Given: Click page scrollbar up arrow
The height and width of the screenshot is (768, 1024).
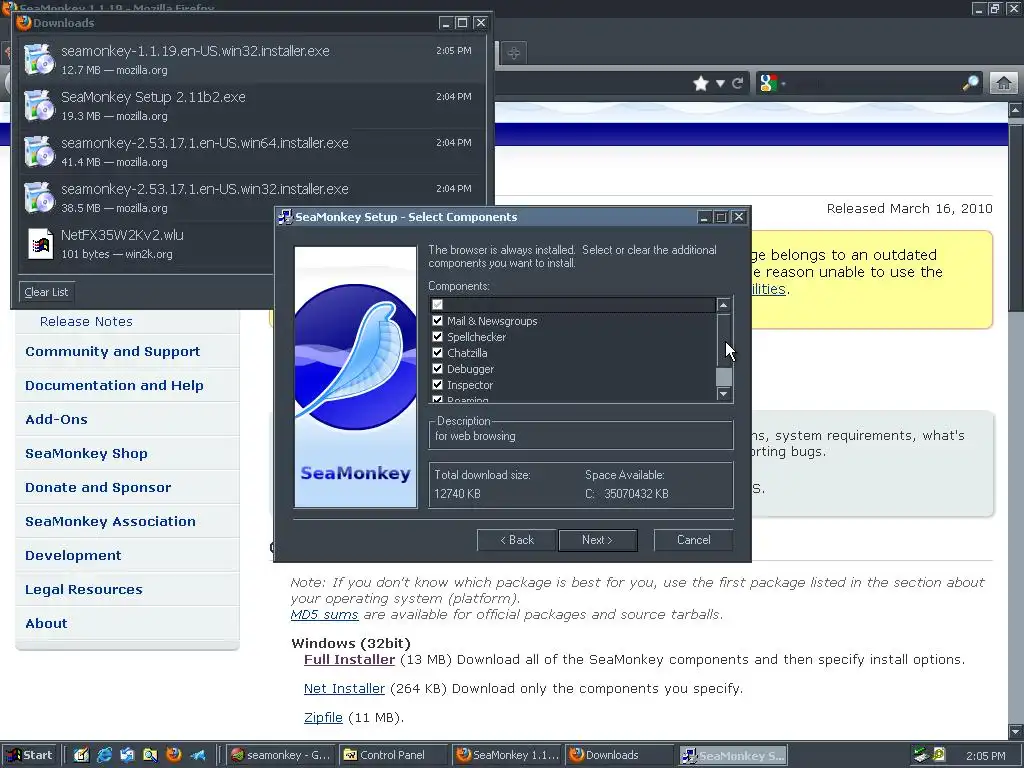Looking at the screenshot, I should pyautogui.click(x=1016, y=110).
